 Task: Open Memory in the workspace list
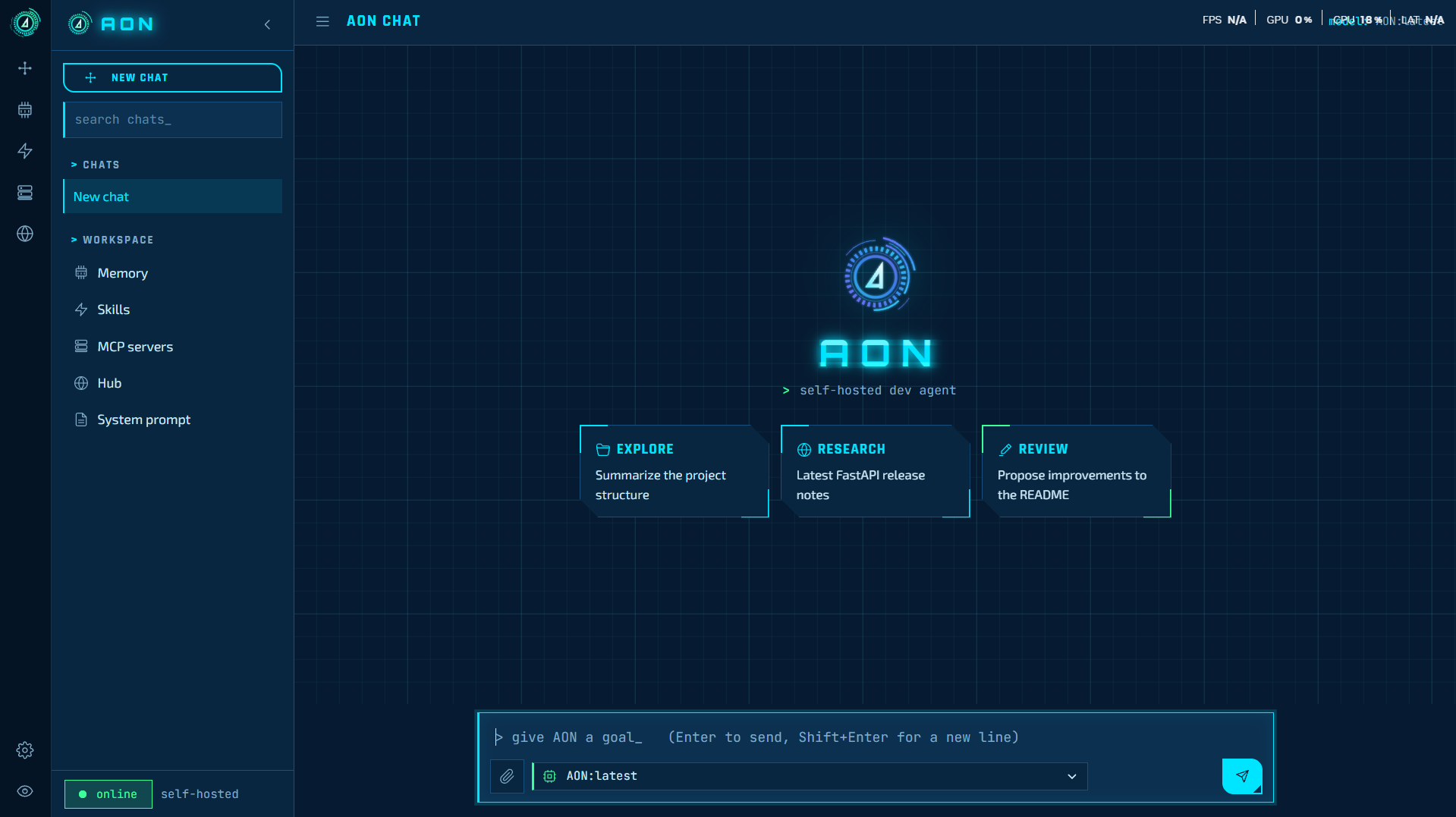point(173,273)
